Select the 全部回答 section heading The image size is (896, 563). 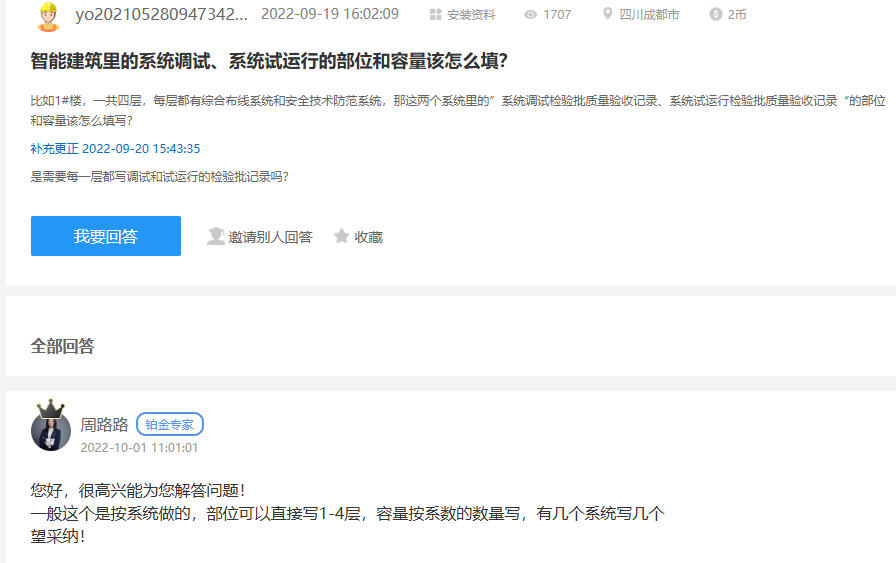[63, 346]
